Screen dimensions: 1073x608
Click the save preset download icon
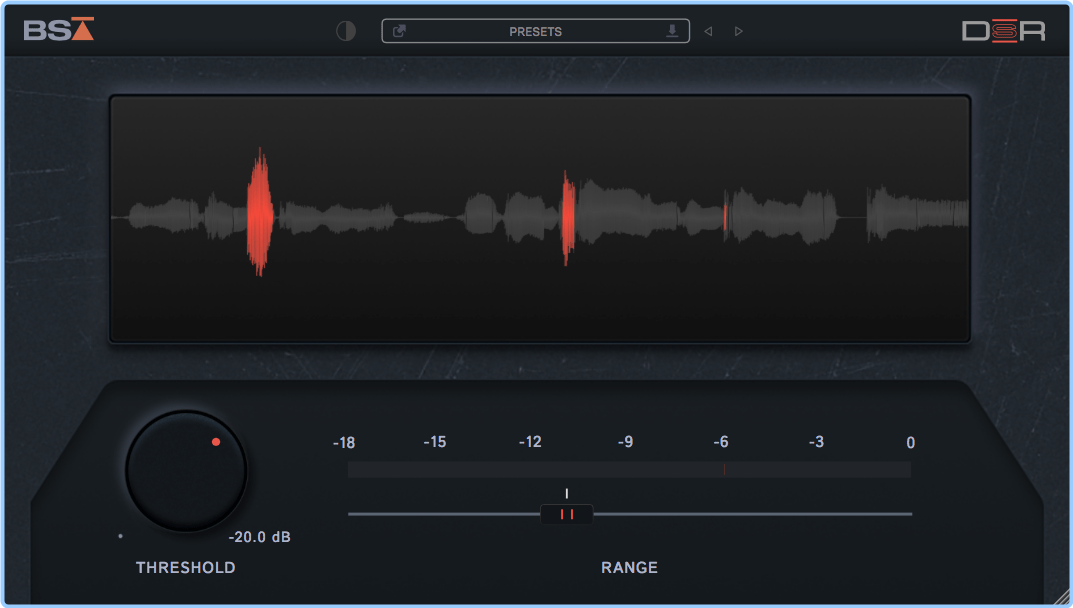click(x=672, y=31)
